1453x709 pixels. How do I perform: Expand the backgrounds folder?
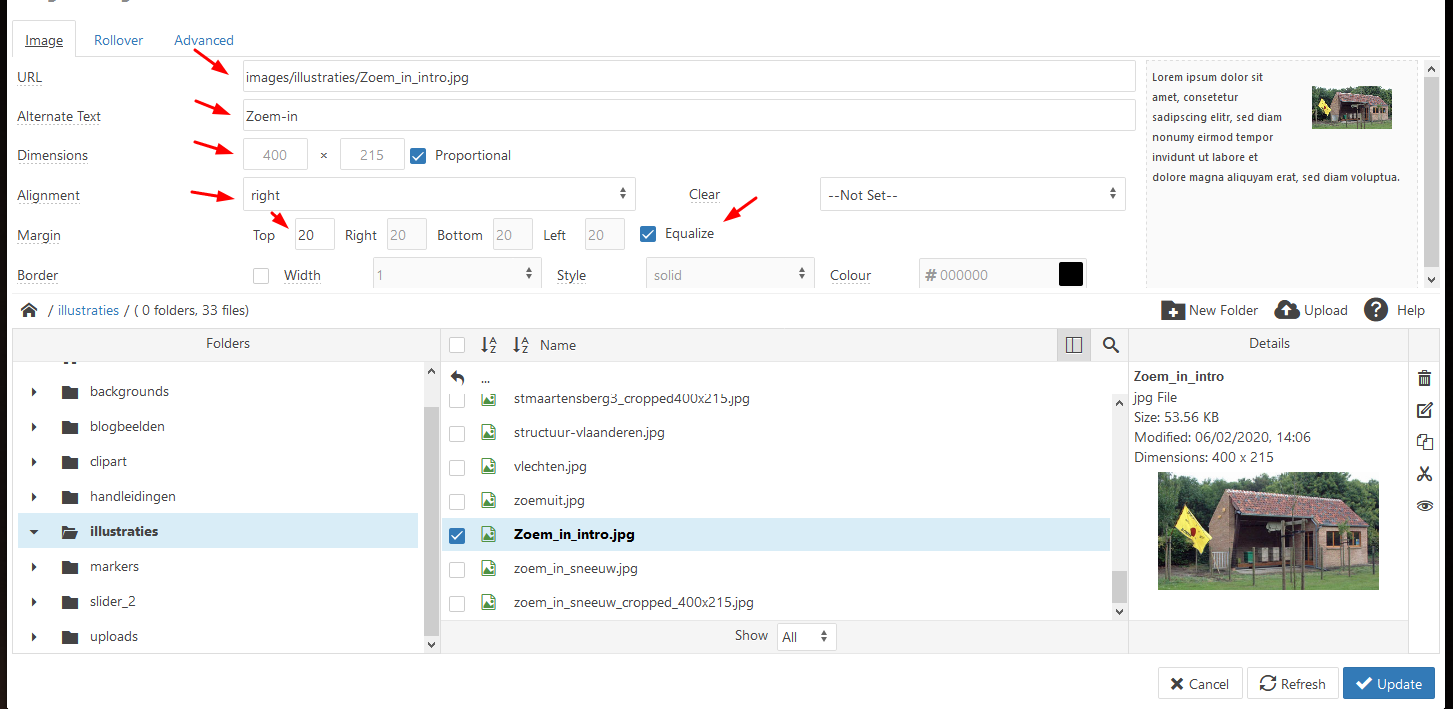34,392
